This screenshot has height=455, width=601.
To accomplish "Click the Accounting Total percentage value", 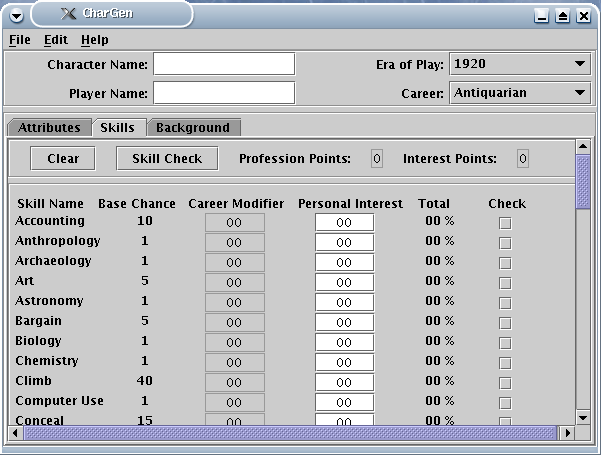I will point(440,221).
